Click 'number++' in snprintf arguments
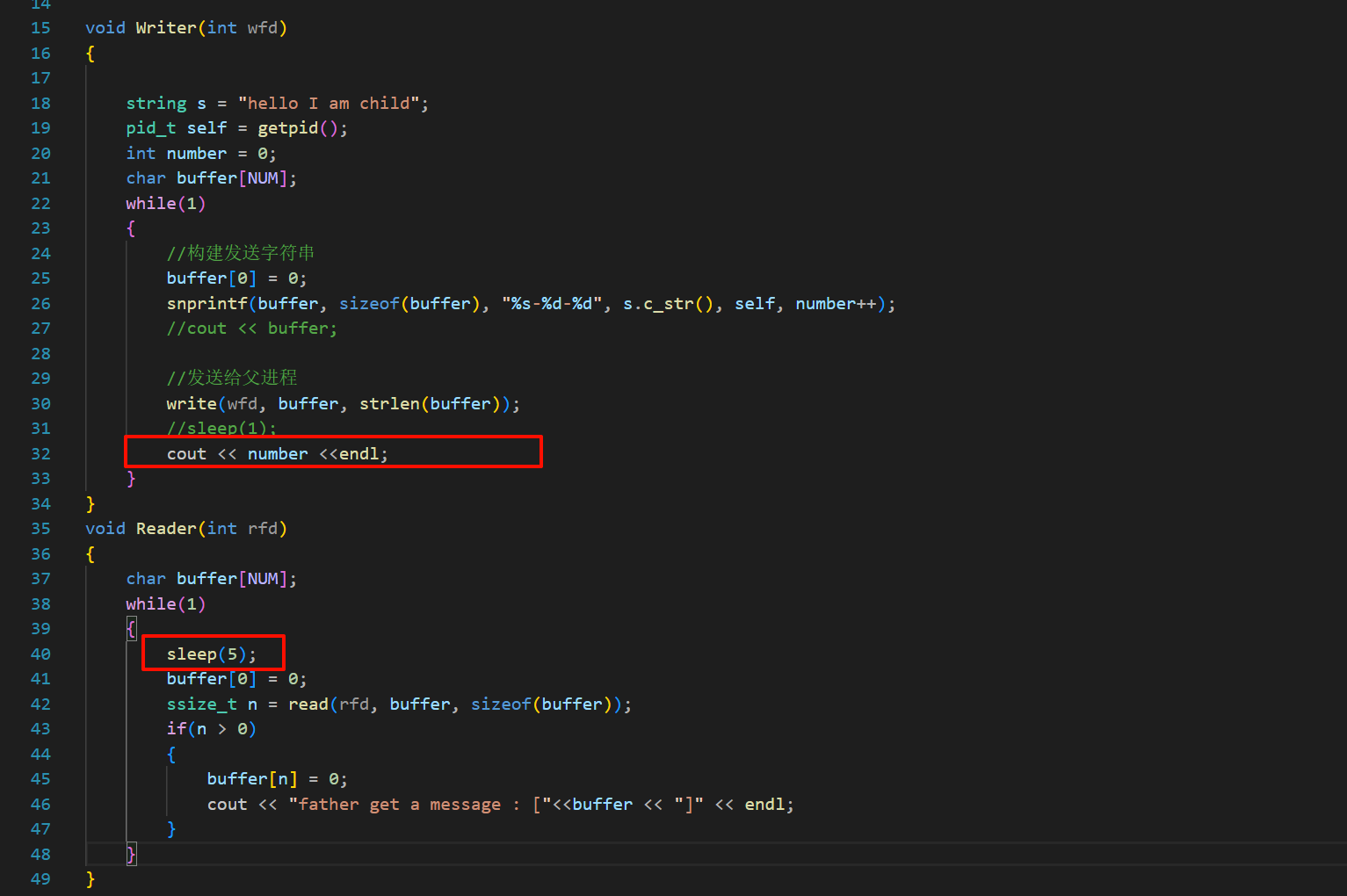 (836, 304)
